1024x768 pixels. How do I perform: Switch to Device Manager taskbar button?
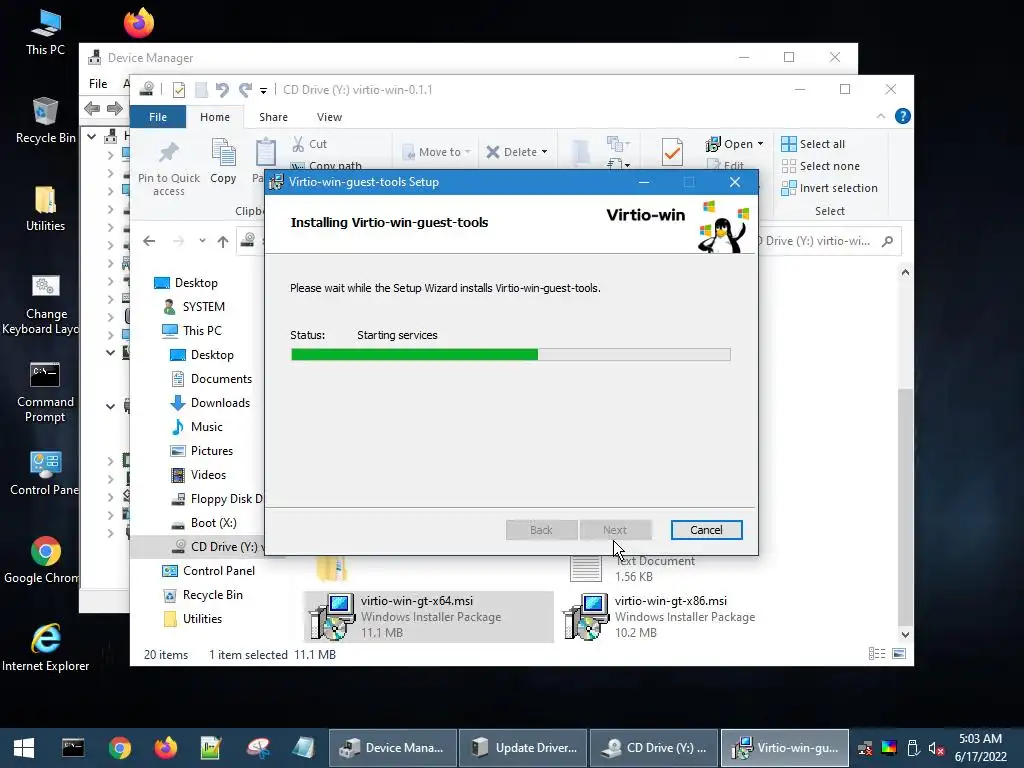click(392, 748)
